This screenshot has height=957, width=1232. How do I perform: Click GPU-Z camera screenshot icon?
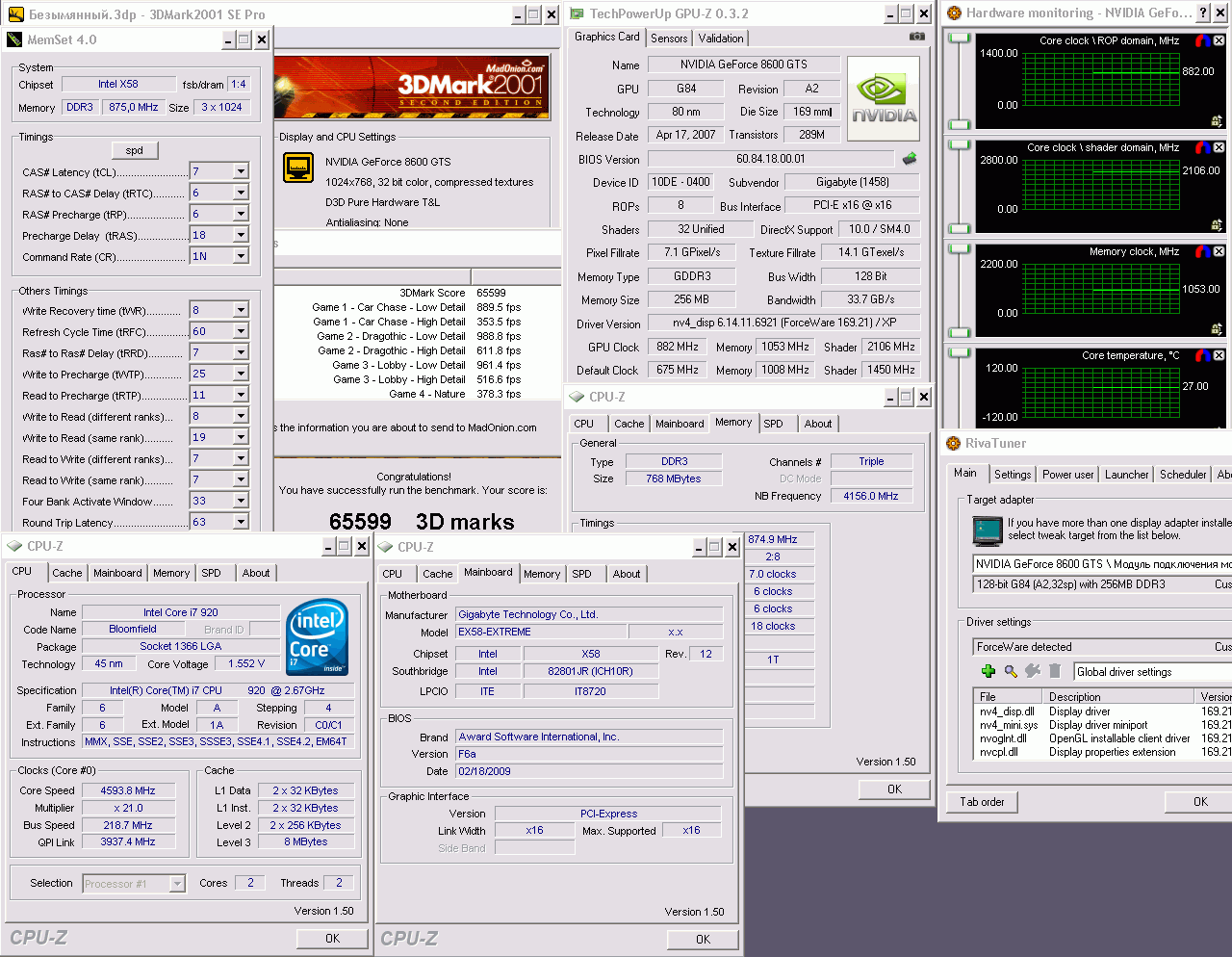(x=917, y=37)
